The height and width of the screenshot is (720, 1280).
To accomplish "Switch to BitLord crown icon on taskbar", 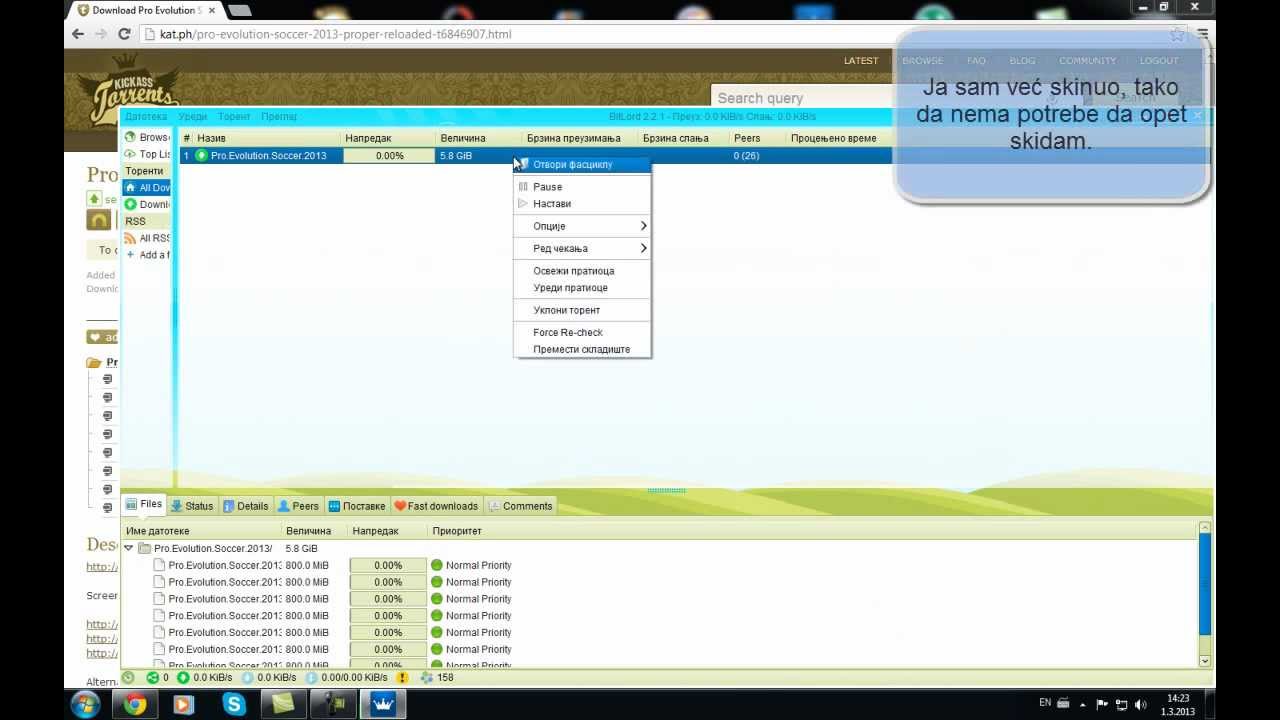I will coord(382,704).
